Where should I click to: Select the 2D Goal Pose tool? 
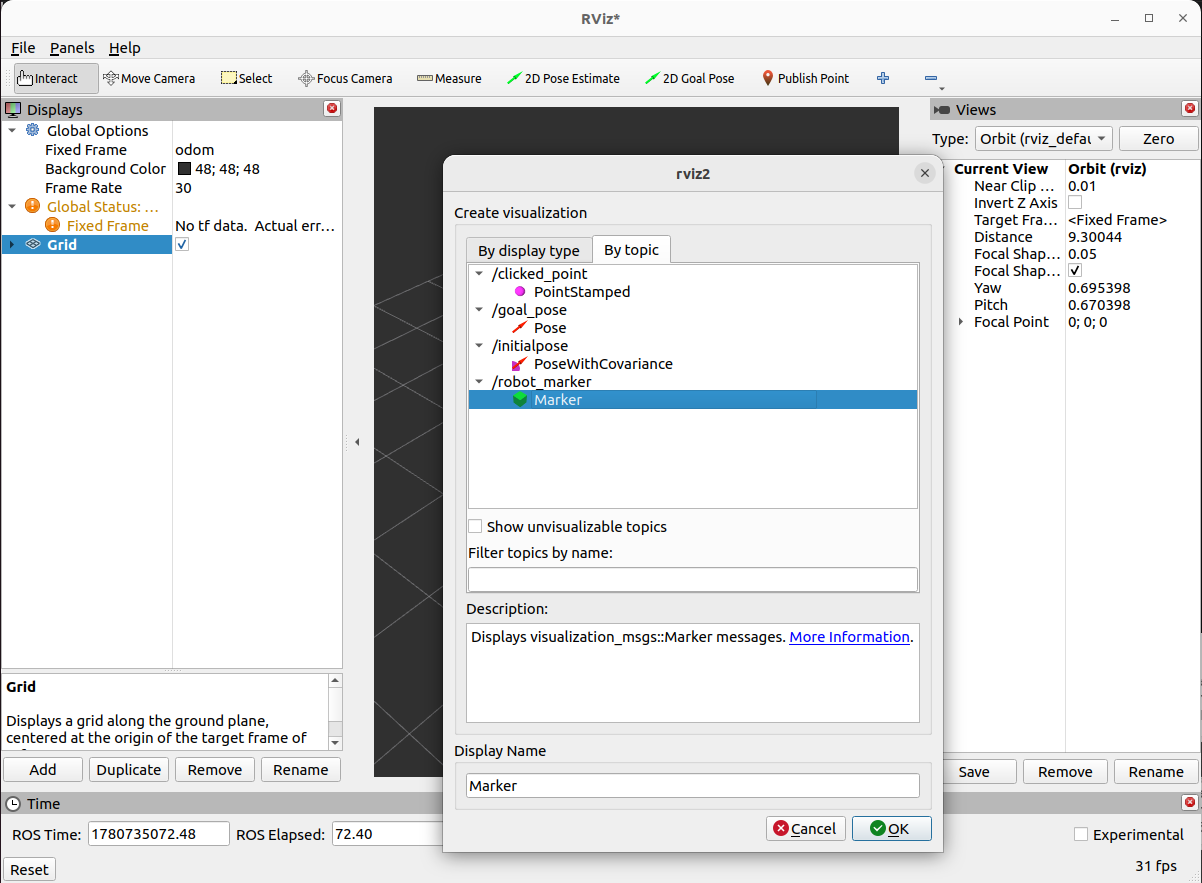(690, 78)
